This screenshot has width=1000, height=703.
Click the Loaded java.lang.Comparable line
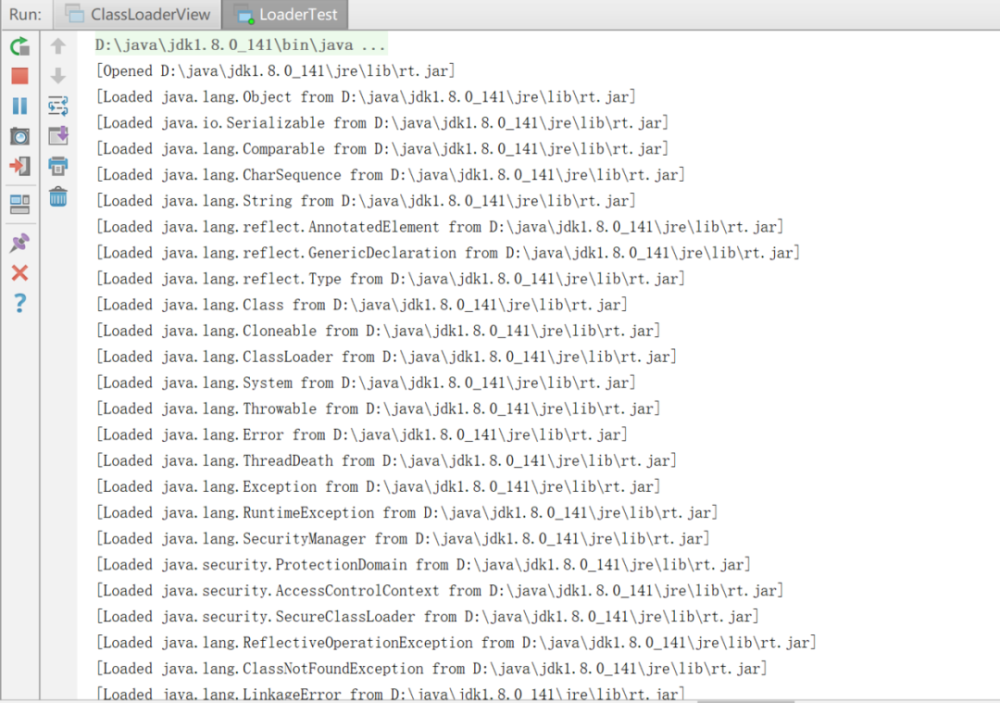tap(382, 149)
